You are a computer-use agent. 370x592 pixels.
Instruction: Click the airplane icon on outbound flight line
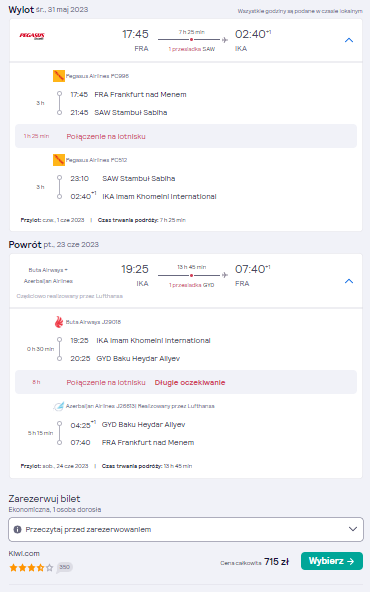225,40
